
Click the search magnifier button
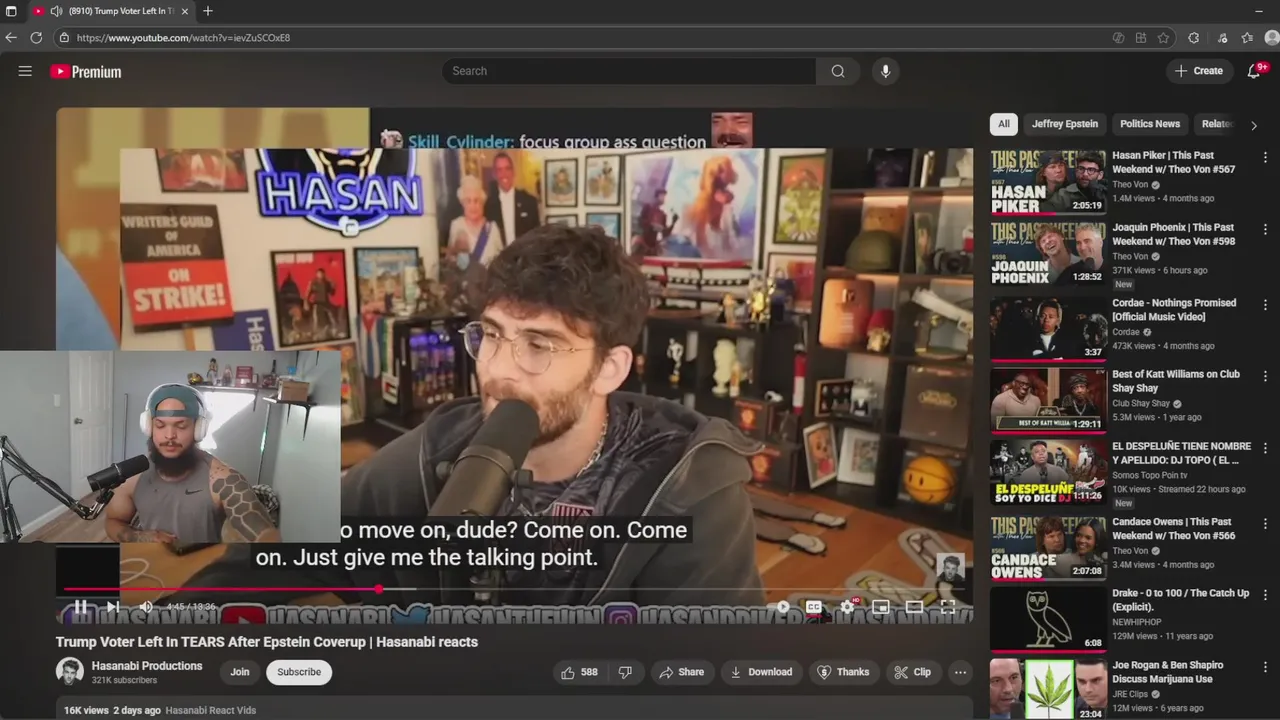point(838,71)
